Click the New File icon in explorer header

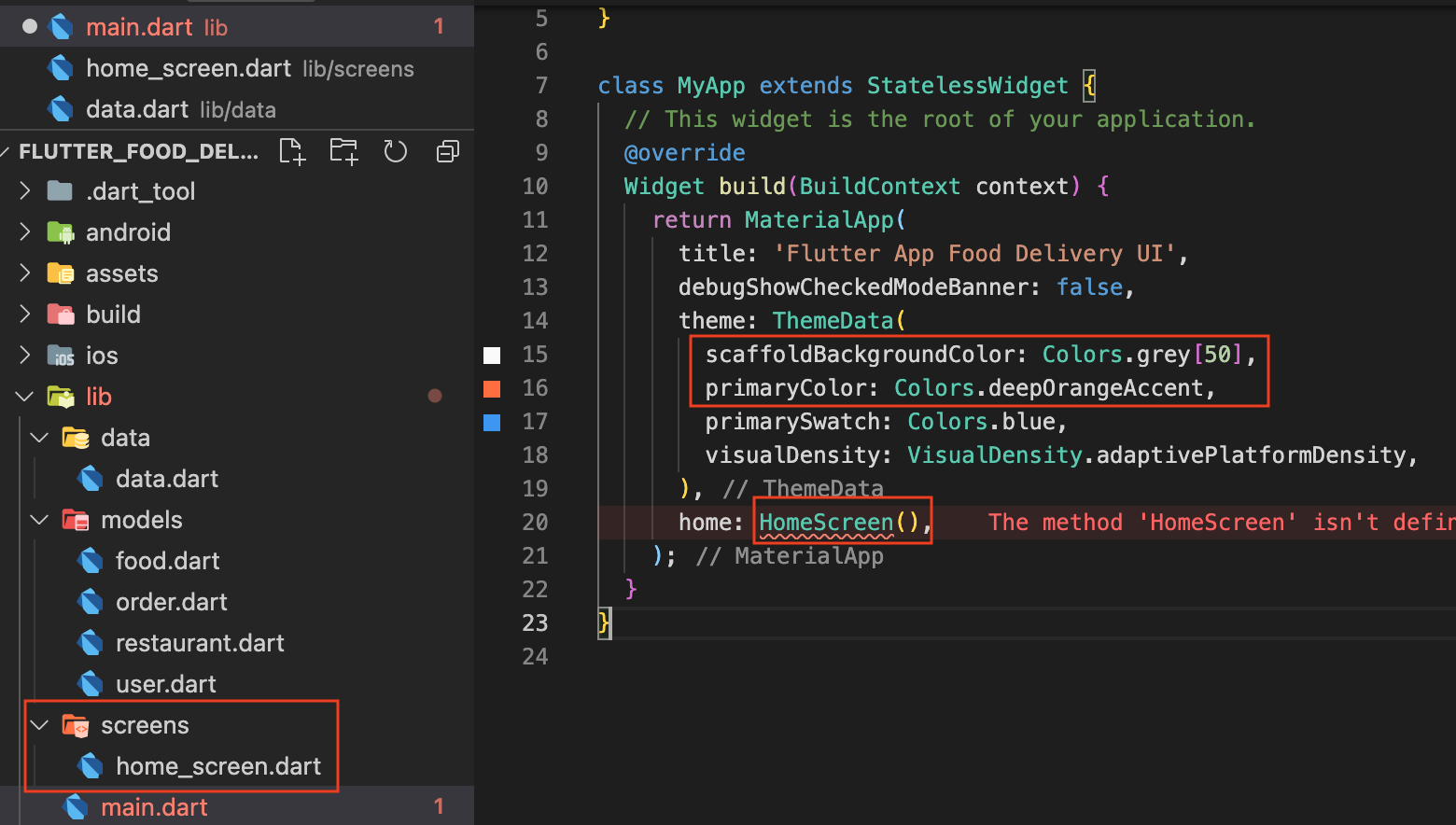(x=292, y=151)
